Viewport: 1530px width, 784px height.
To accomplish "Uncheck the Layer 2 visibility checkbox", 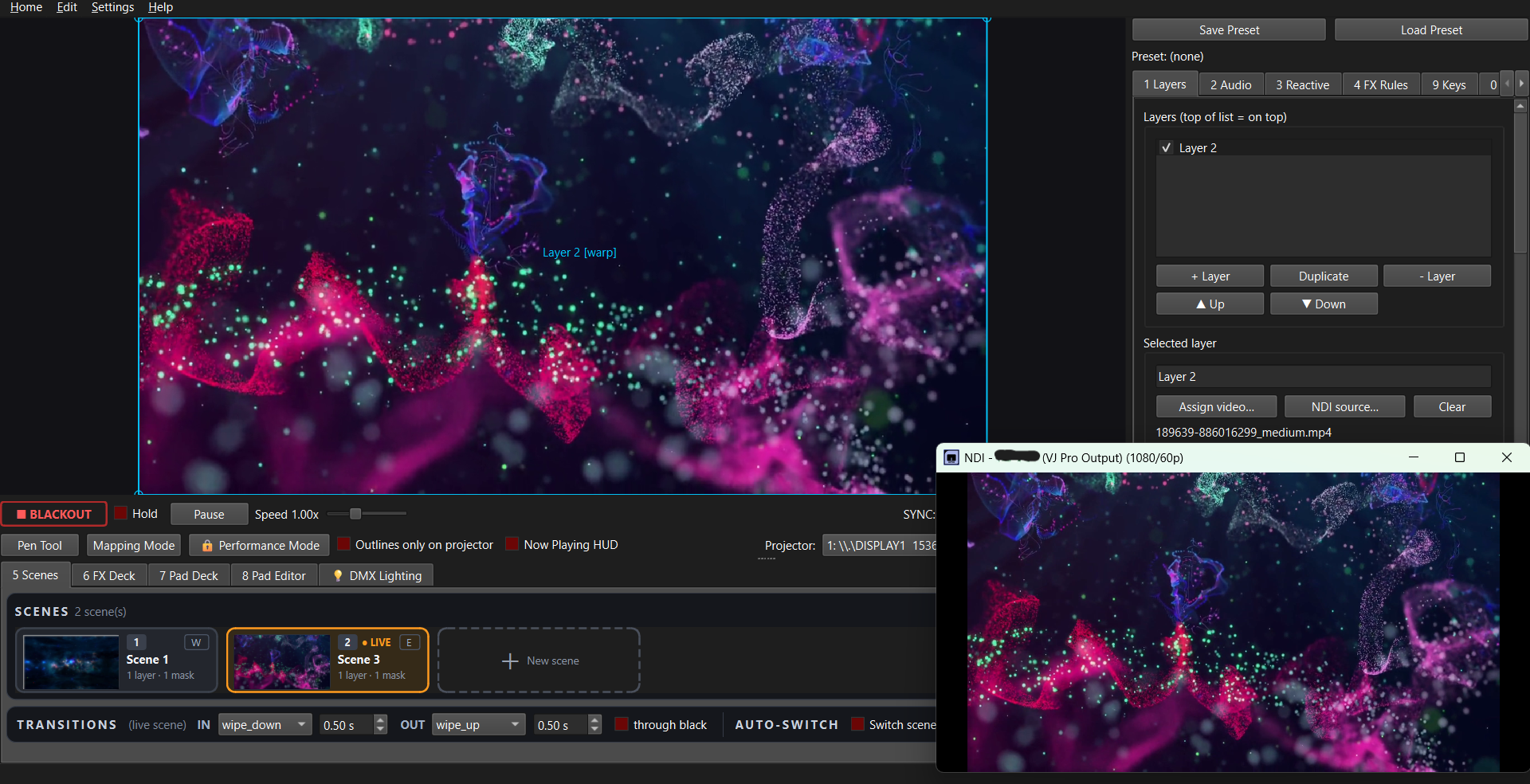I will [1167, 147].
